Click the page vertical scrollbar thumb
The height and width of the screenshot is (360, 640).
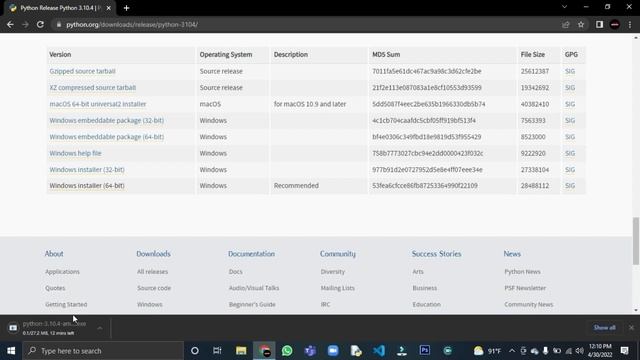pos(636,241)
